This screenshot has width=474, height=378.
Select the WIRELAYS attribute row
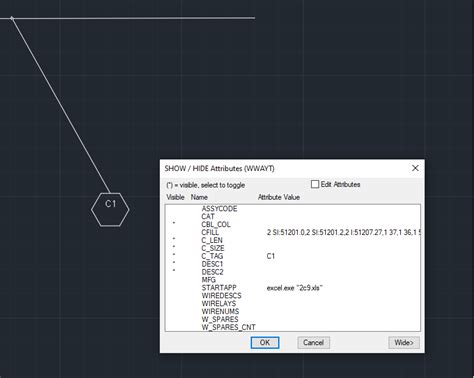[293, 304]
